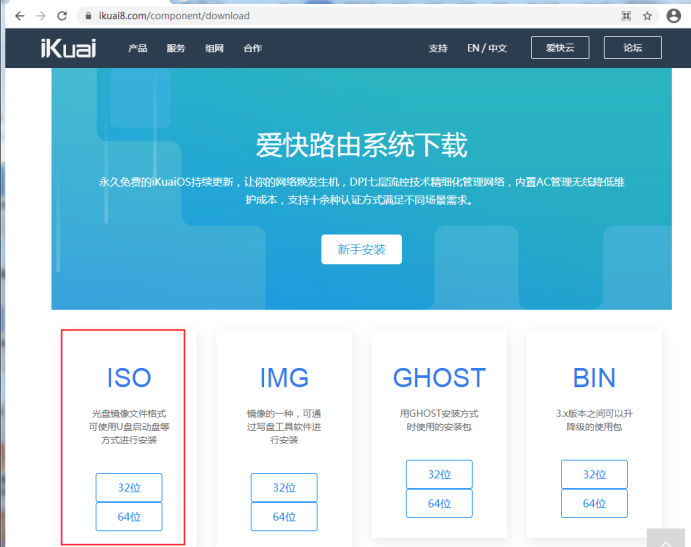Open the 服务 navigation menu

pos(176,48)
